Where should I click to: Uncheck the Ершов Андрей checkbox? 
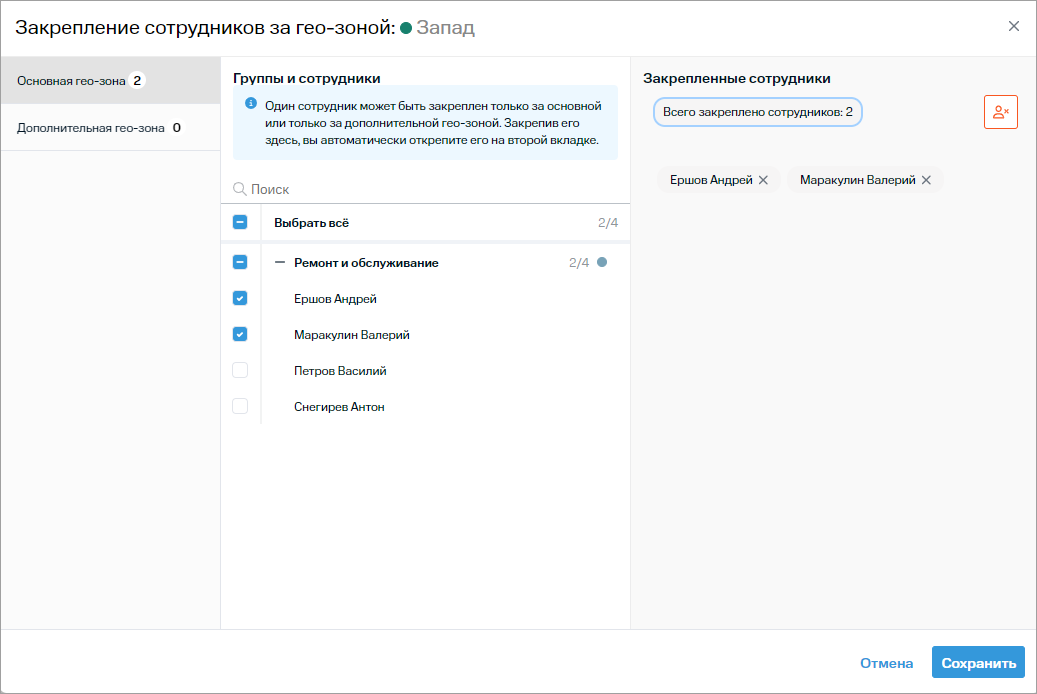240,298
